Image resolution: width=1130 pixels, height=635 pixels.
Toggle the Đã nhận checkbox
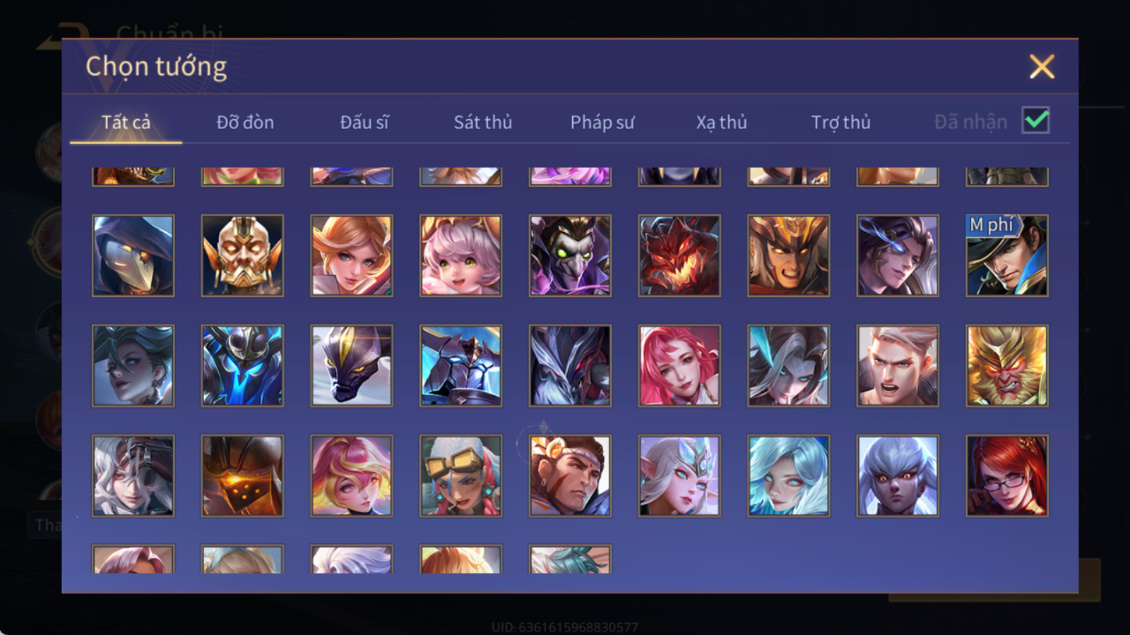(1036, 120)
